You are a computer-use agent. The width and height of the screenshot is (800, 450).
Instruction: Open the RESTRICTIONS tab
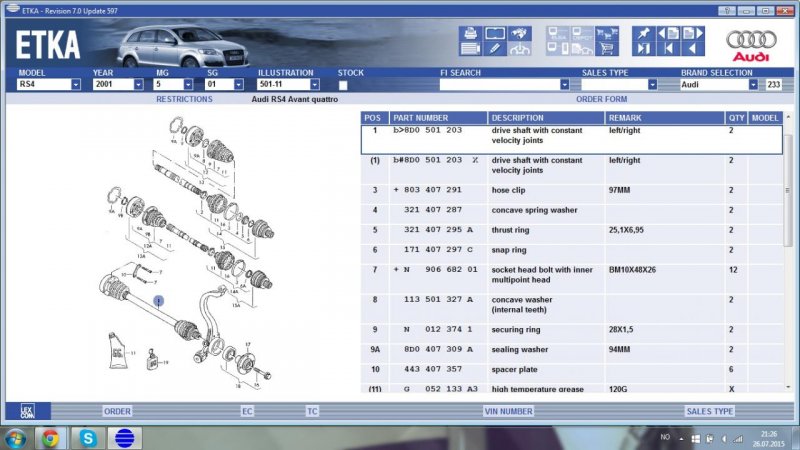(184, 100)
